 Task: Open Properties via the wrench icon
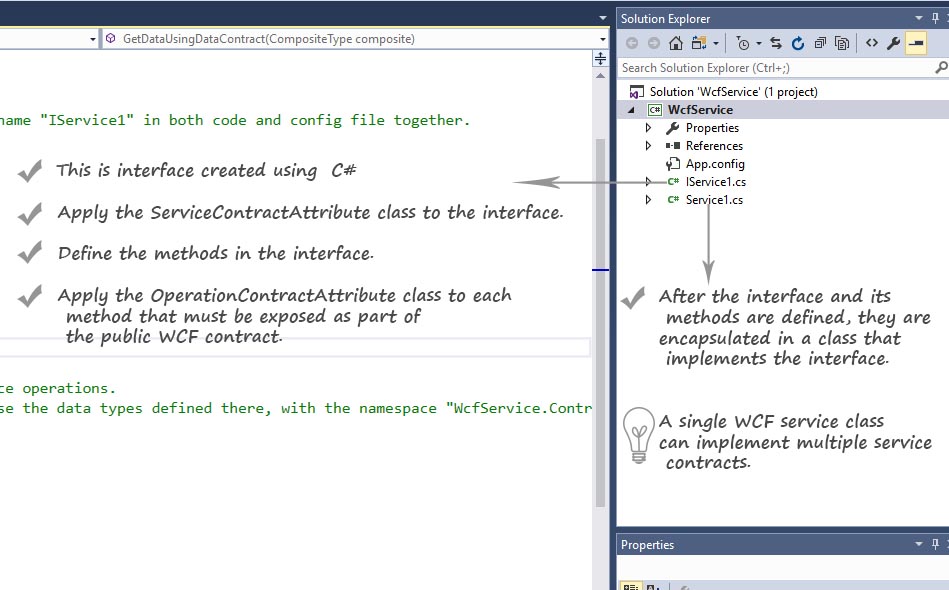click(893, 43)
